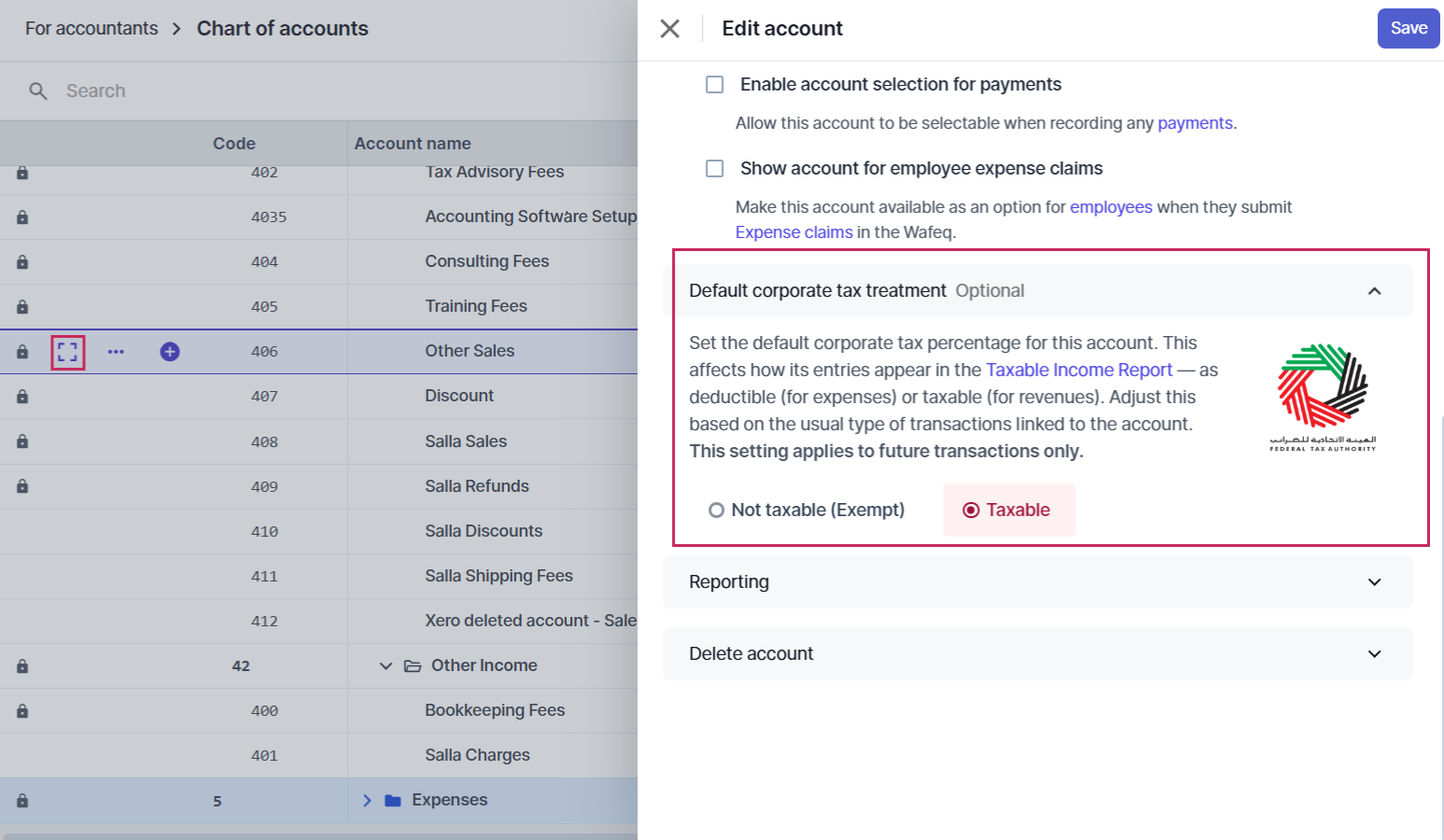
Task: Click the Account name column header
Action: [413, 144]
